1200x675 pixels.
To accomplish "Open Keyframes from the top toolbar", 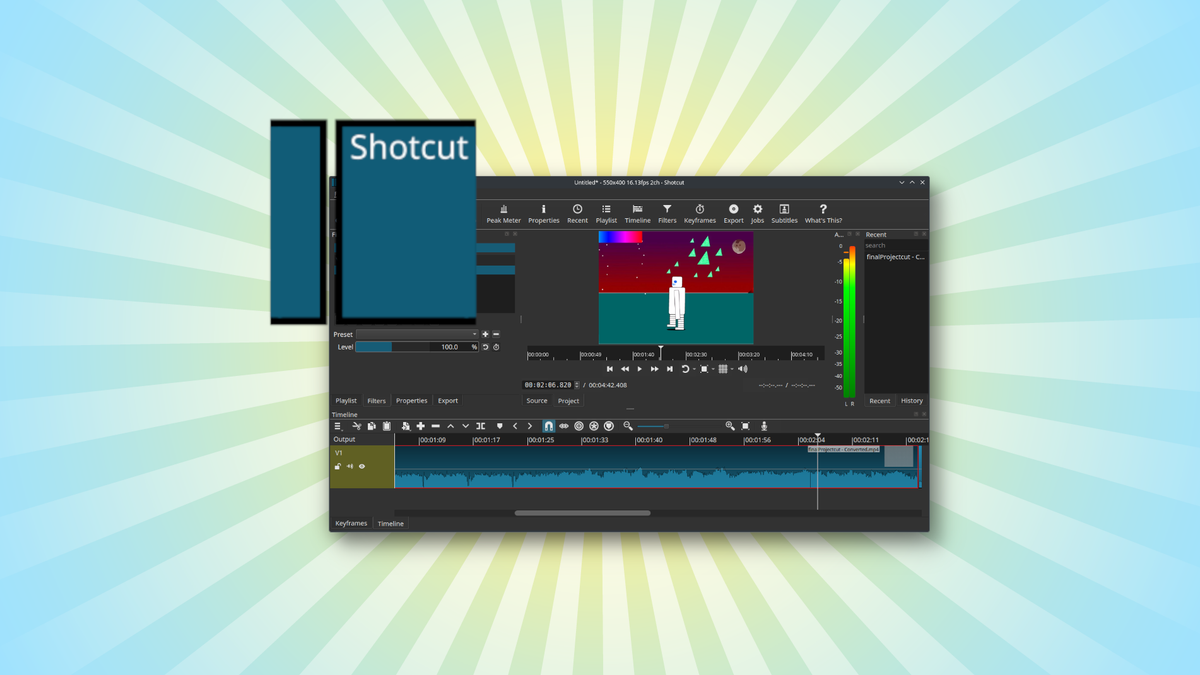I will tap(700, 214).
